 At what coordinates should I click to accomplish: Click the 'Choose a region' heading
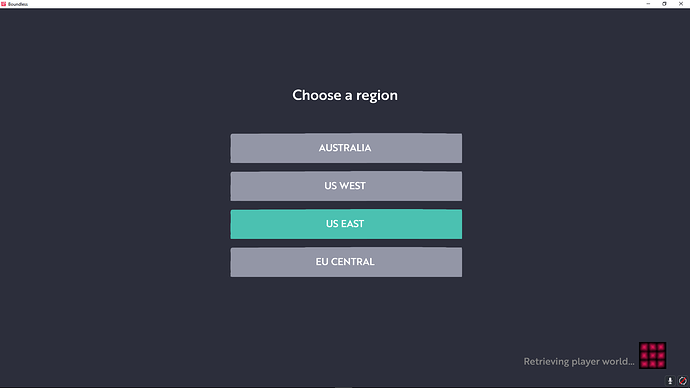point(345,95)
